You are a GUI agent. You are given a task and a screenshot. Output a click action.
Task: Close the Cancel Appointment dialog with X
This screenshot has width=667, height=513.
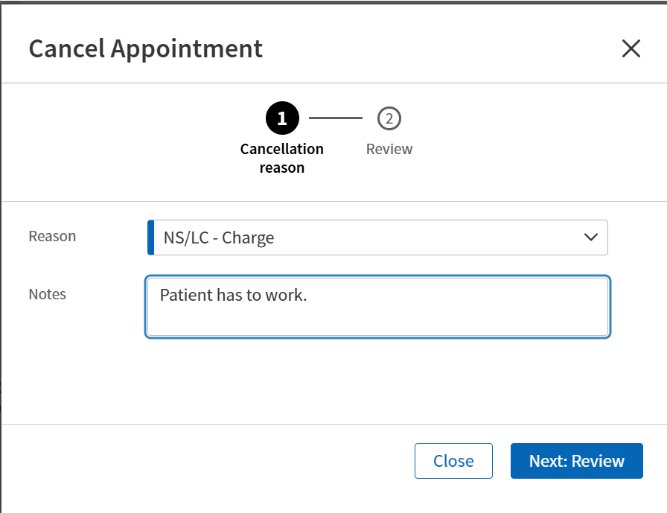631,48
